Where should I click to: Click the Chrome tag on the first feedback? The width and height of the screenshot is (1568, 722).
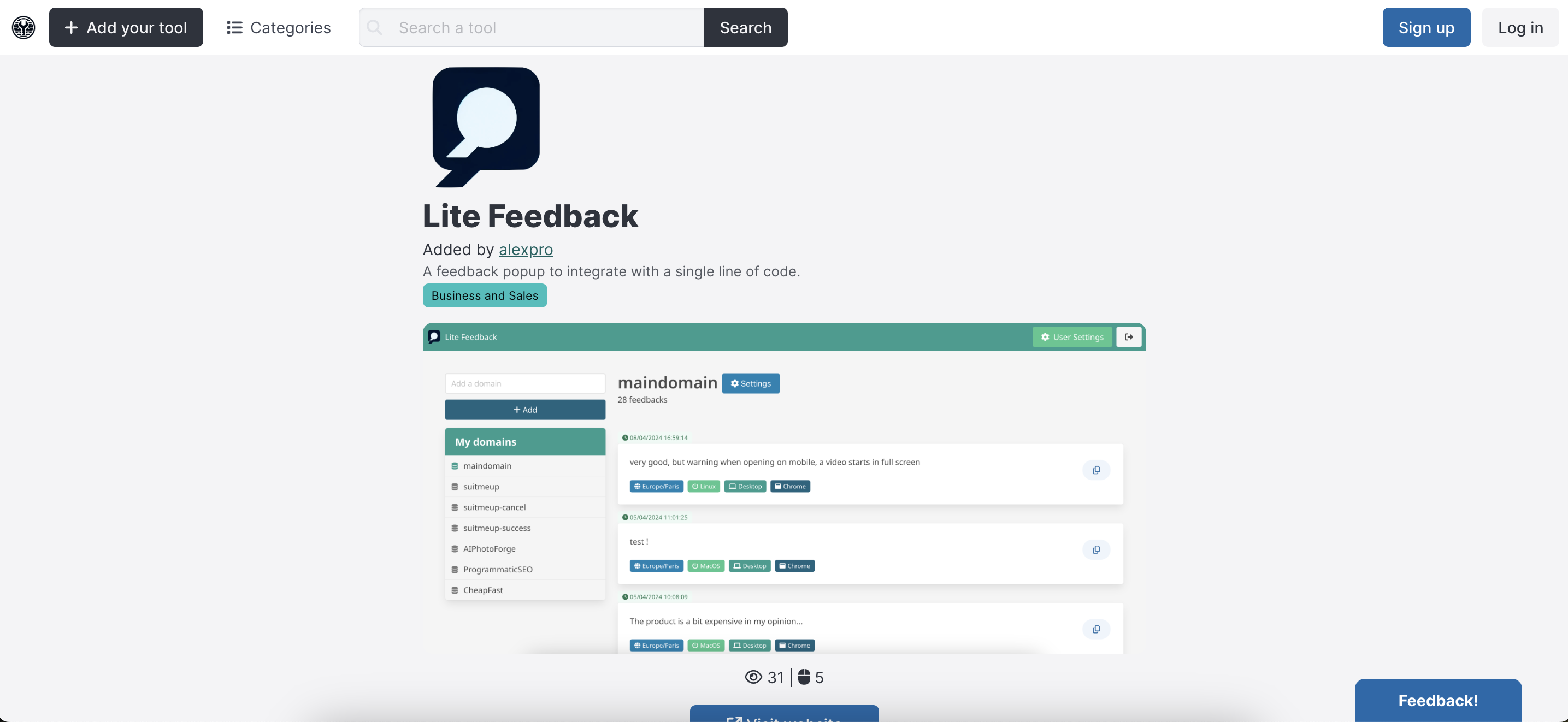pos(790,487)
